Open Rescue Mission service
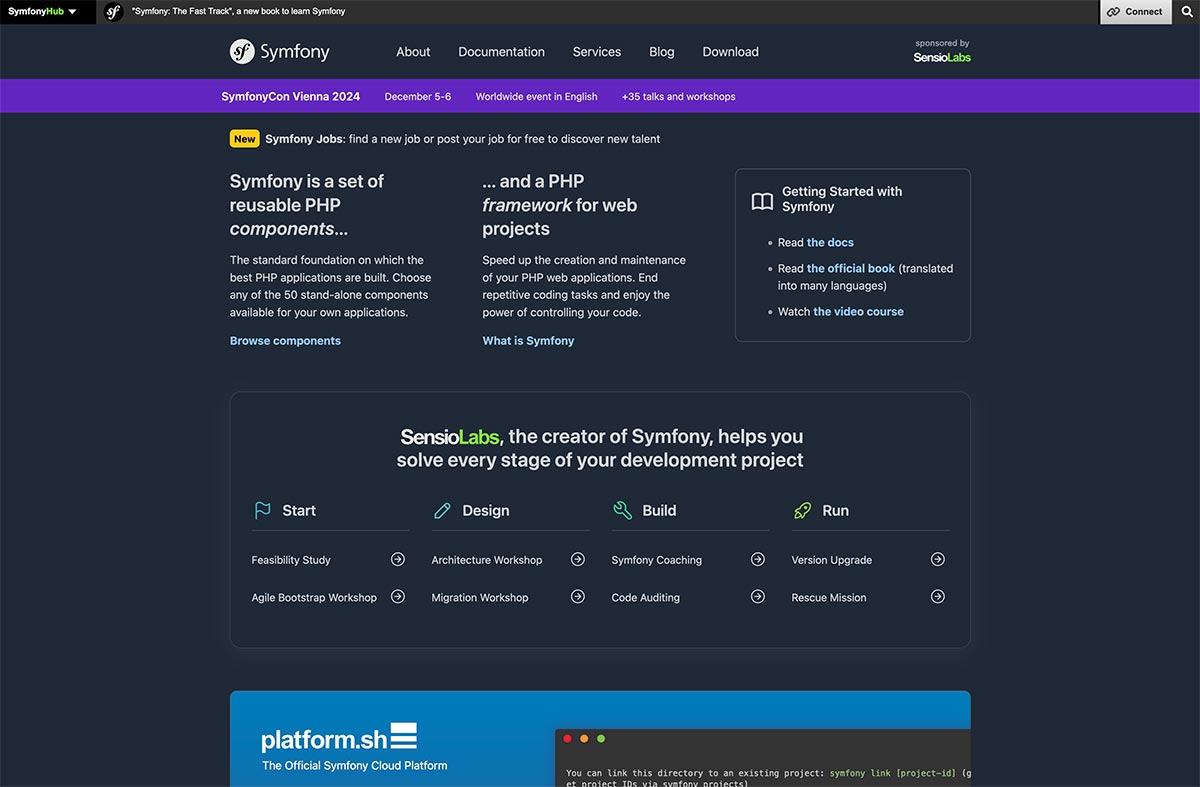Image resolution: width=1200 pixels, height=787 pixels. click(x=829, y=597)
